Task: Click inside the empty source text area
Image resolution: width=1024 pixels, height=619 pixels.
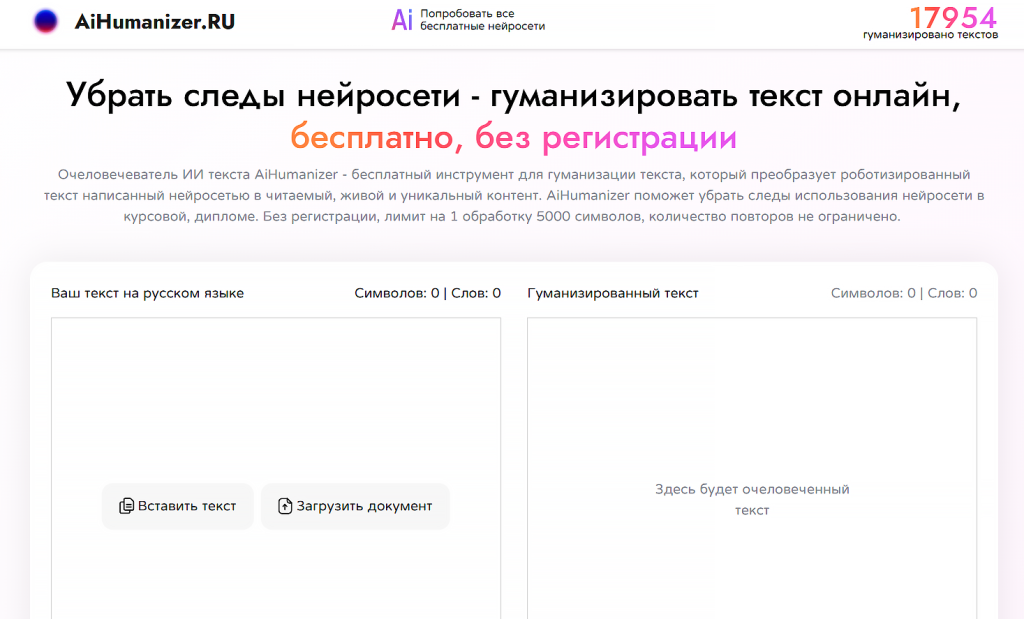Action: (275, 400)
